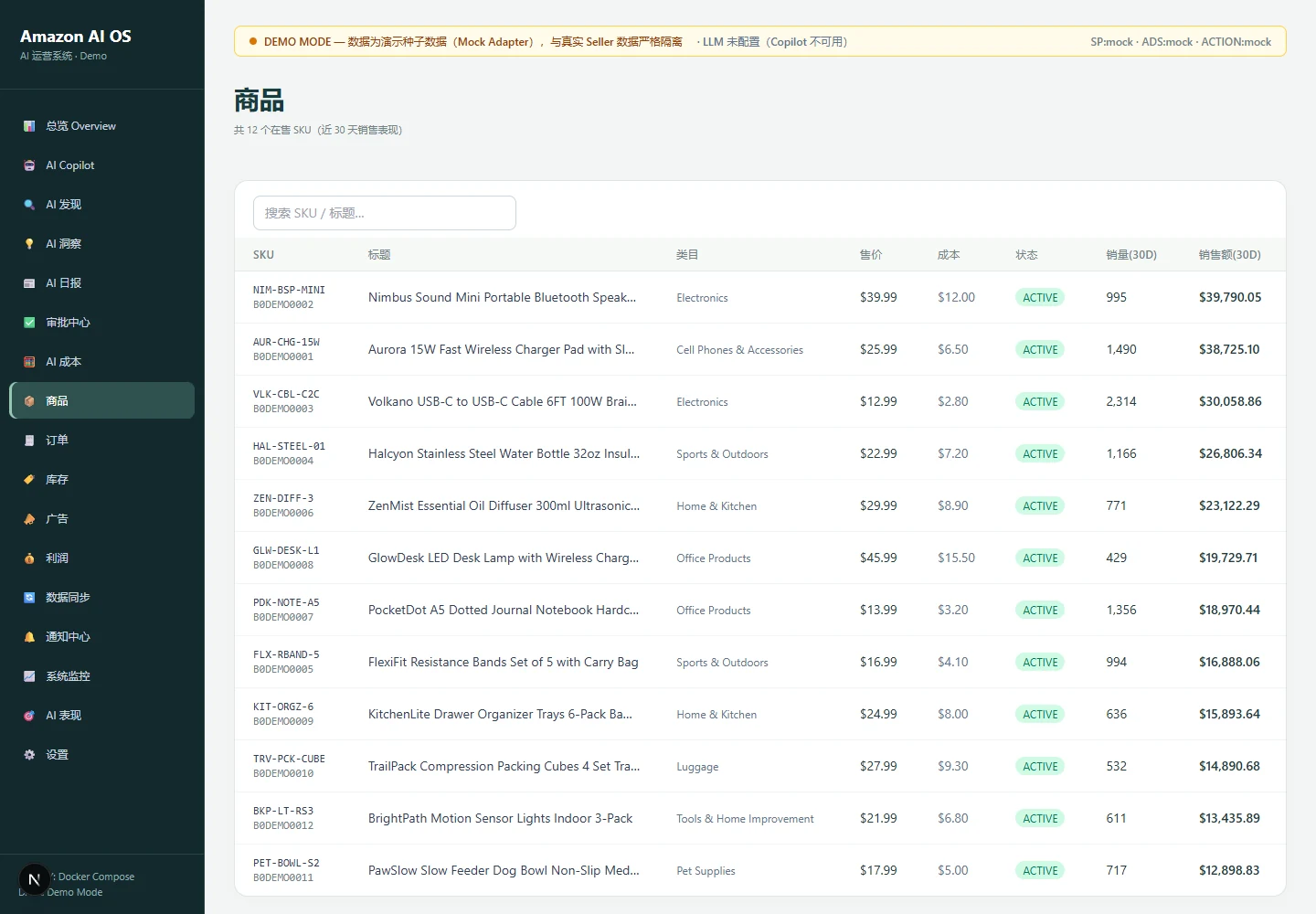Click the AI 成本 icon
Image resolution: width=1316 pixels, height=914 pixels.
(x=29, y=362)
